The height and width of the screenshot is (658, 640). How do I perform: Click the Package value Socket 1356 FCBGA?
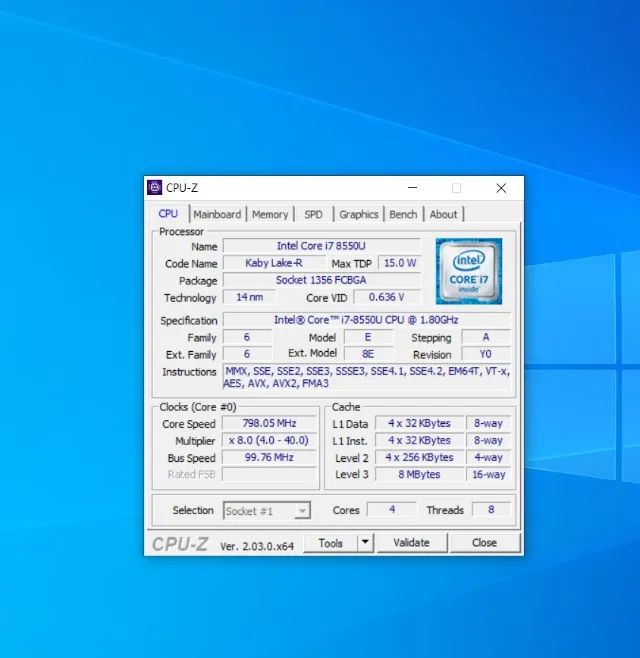click(x=321, y=280)
